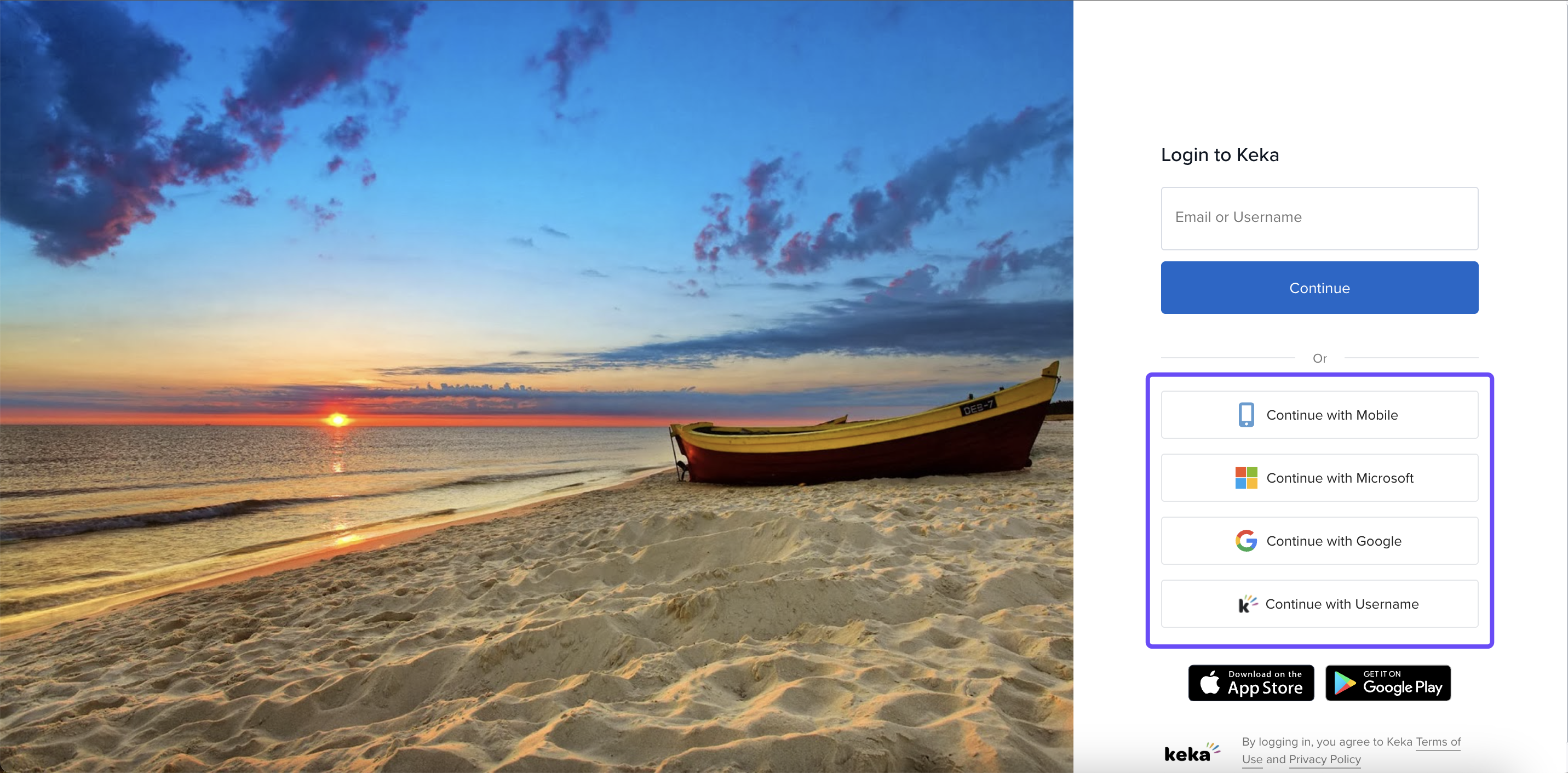This screenshot has width=1568, height=773.
Task: Open the Privacy Policy link
Action: point(1324,760)
